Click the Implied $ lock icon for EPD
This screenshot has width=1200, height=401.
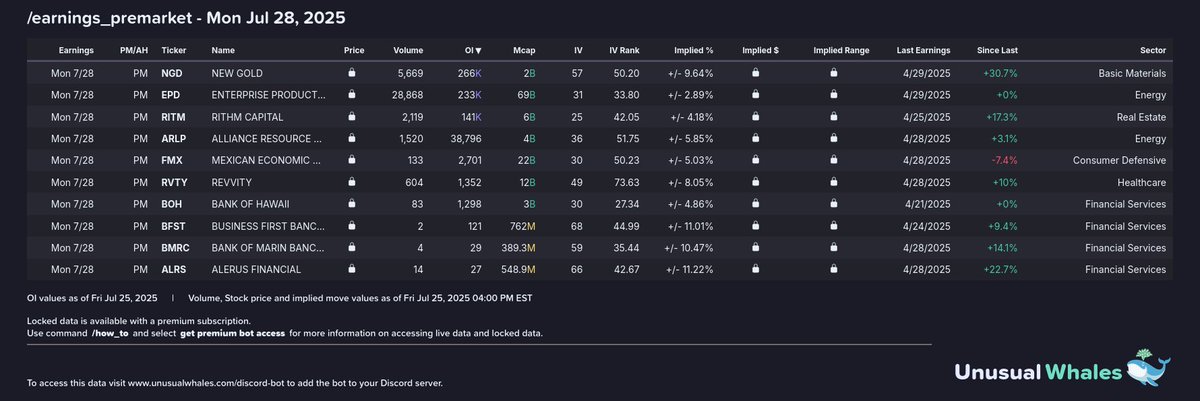pyautogui.click(x=755, y=93)
